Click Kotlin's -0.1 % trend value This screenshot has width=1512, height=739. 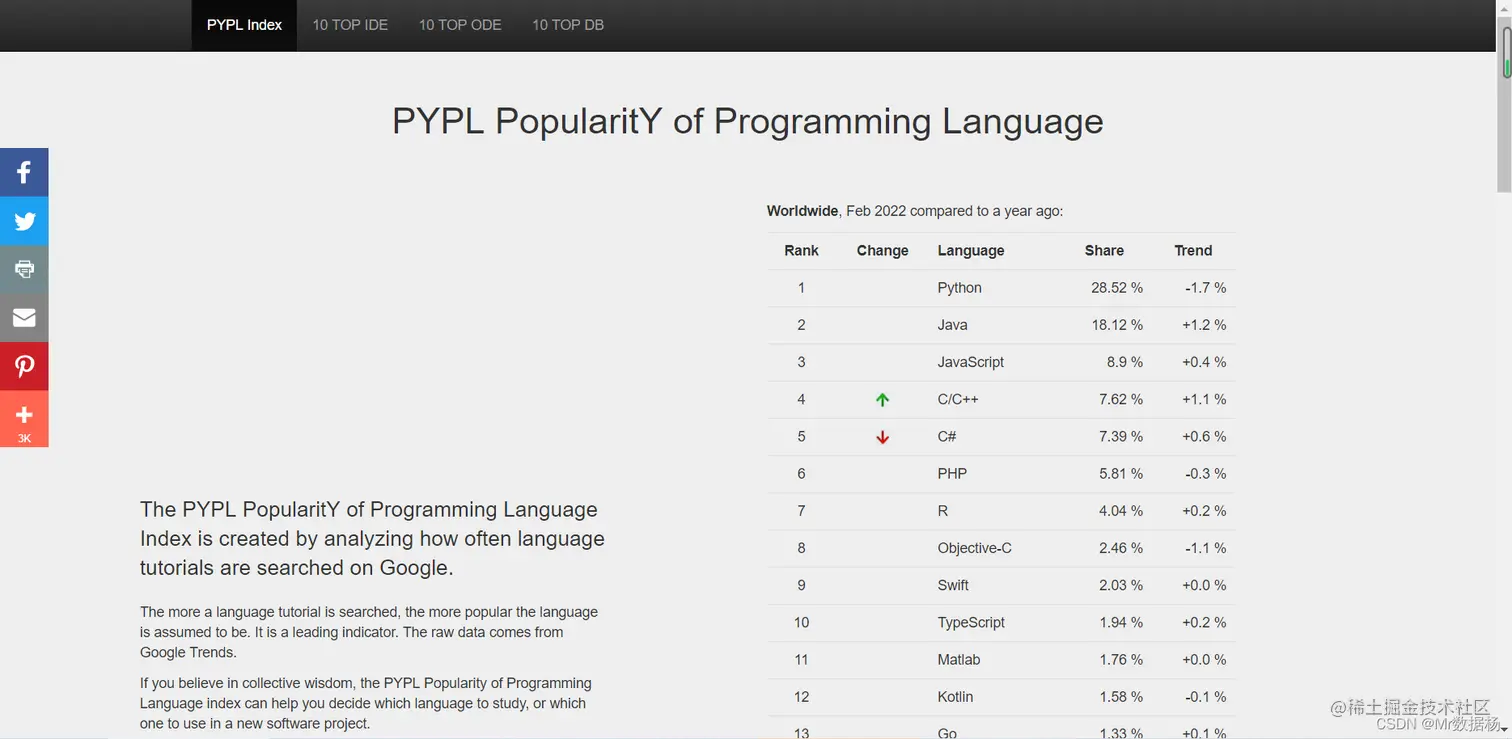point(1206,697)
